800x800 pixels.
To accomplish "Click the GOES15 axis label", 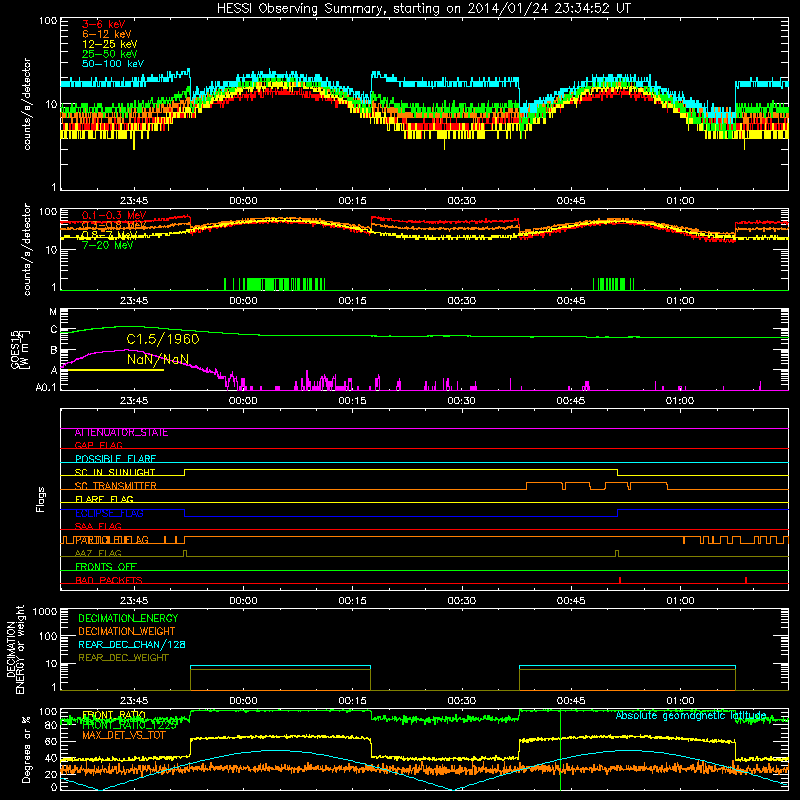I will click(x=17, y=349).
